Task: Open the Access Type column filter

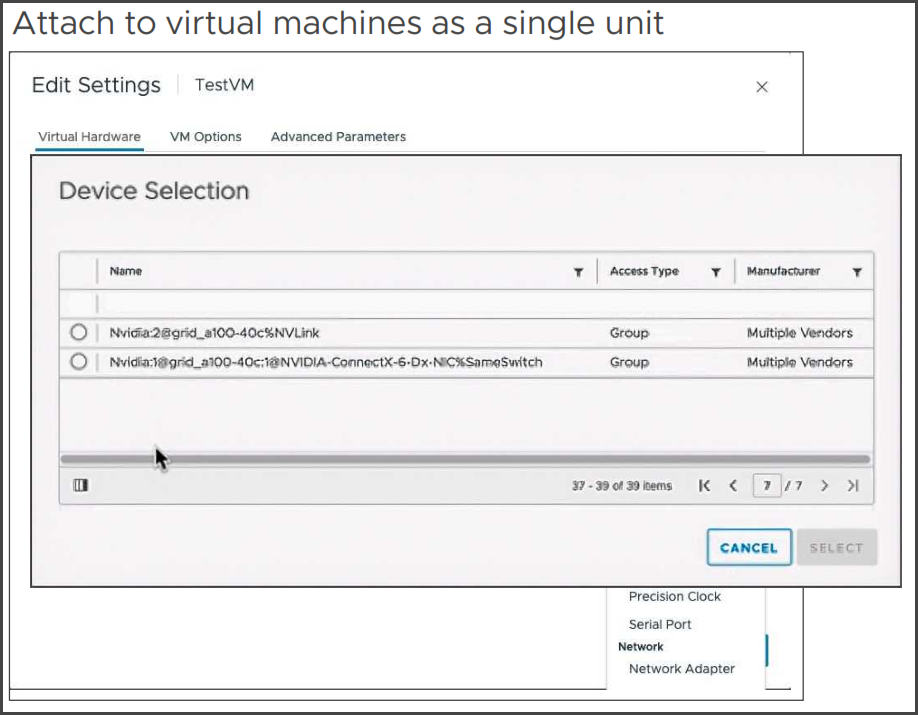Action: (x=715, y=272)
